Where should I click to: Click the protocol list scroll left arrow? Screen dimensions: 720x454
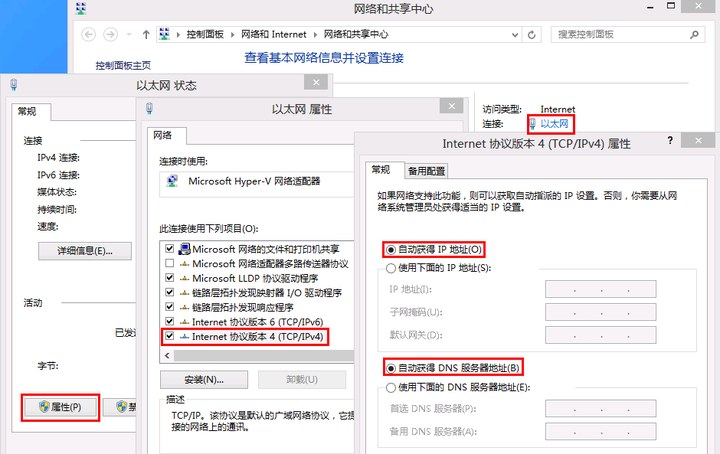(167, 355)
